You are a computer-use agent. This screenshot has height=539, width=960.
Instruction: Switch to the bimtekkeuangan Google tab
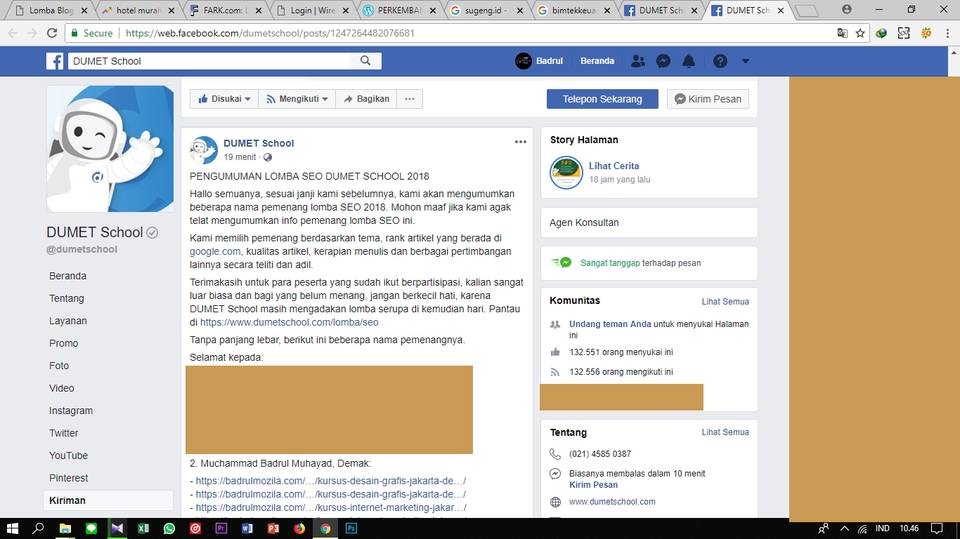[x=574, y=10]
